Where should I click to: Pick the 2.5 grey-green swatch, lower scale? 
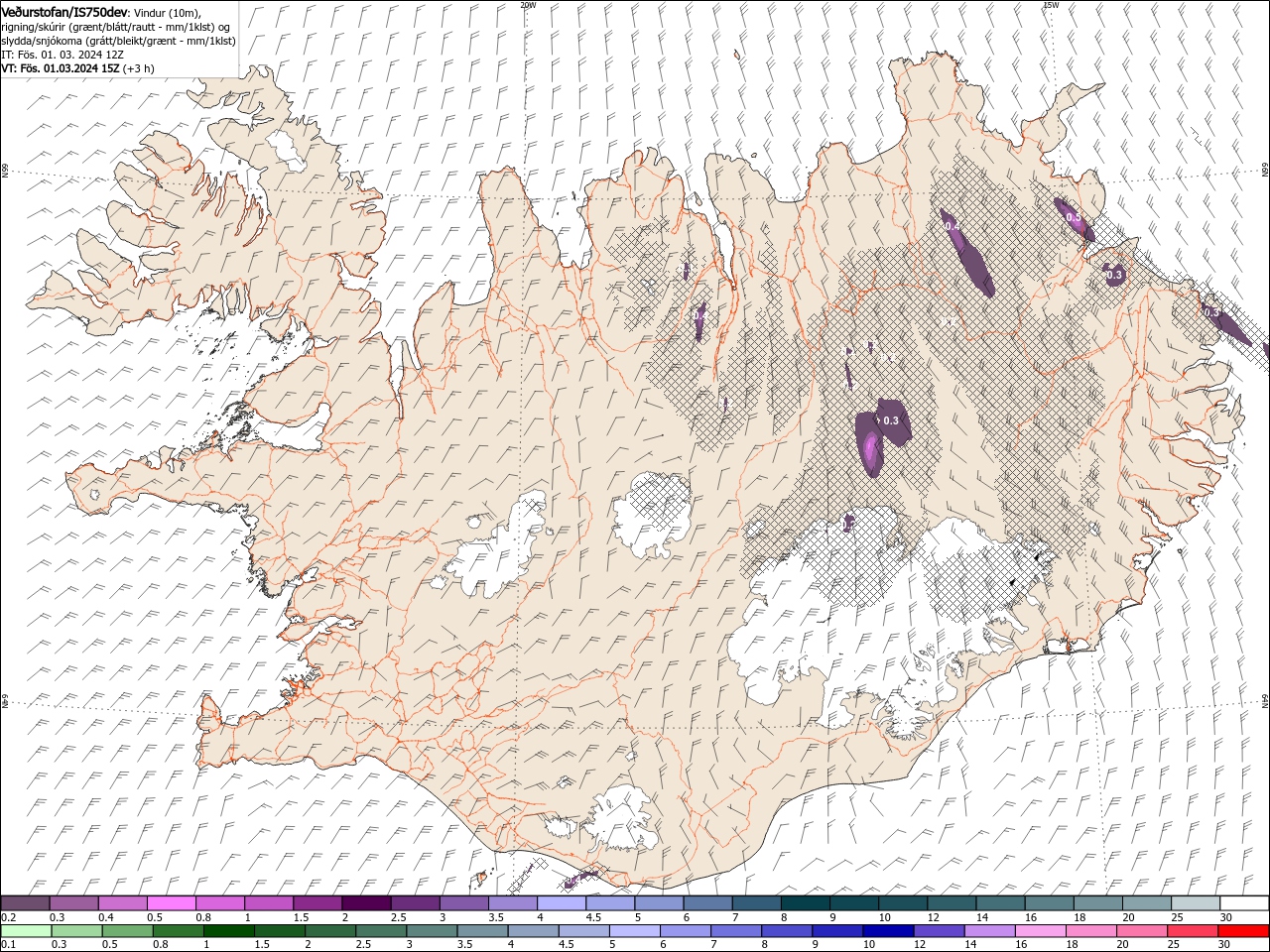click(380, 930)
